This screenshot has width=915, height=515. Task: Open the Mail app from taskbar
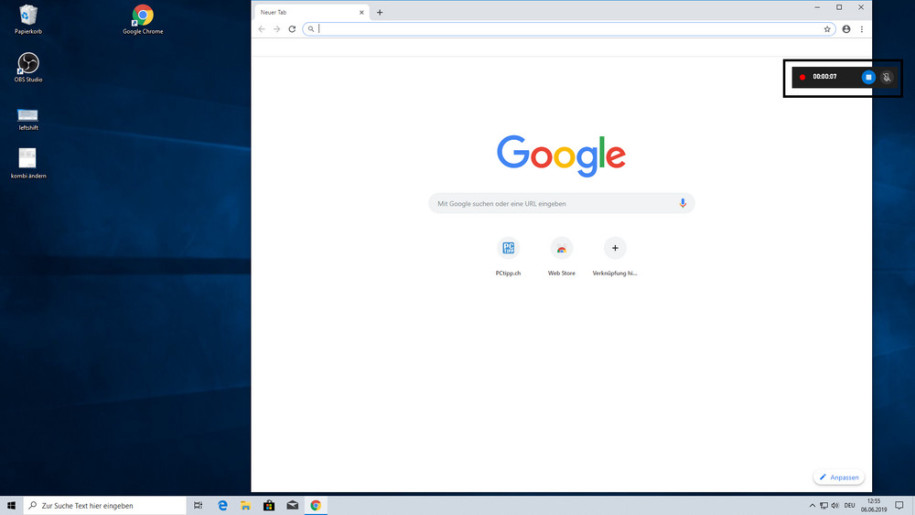(292, 505)
